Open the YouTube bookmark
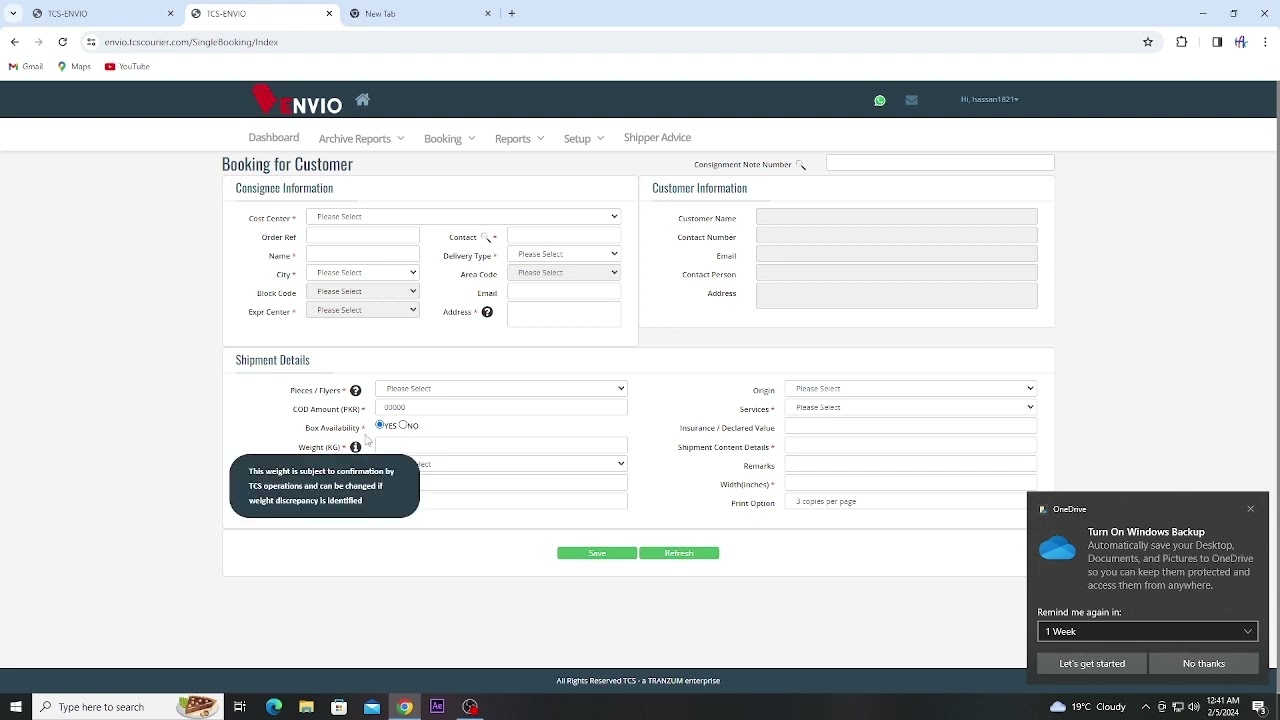Image resolution: width=1280 pixels, height=720 pixels. tap(127, 66)
